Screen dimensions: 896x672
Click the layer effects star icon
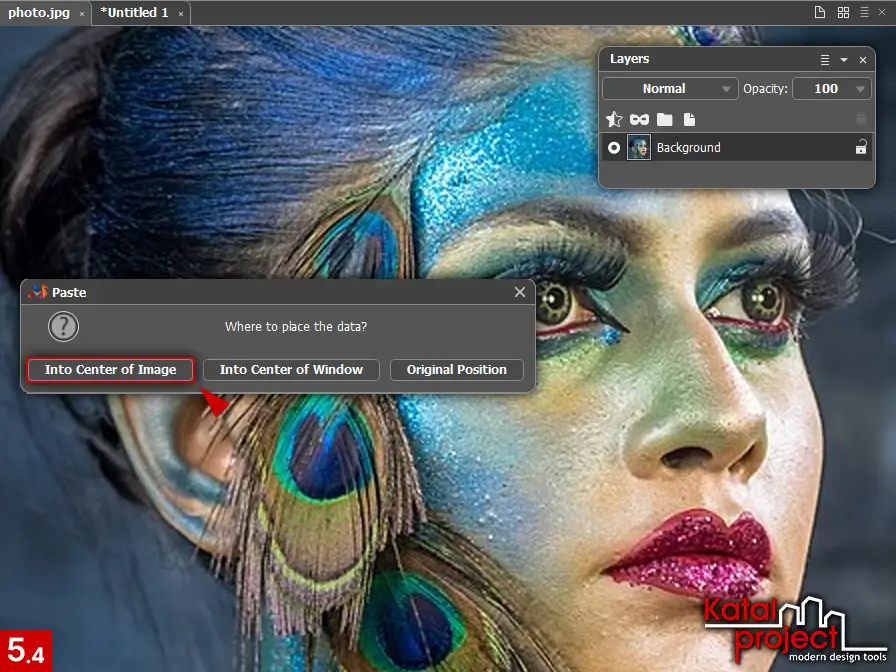coord(615,119)
